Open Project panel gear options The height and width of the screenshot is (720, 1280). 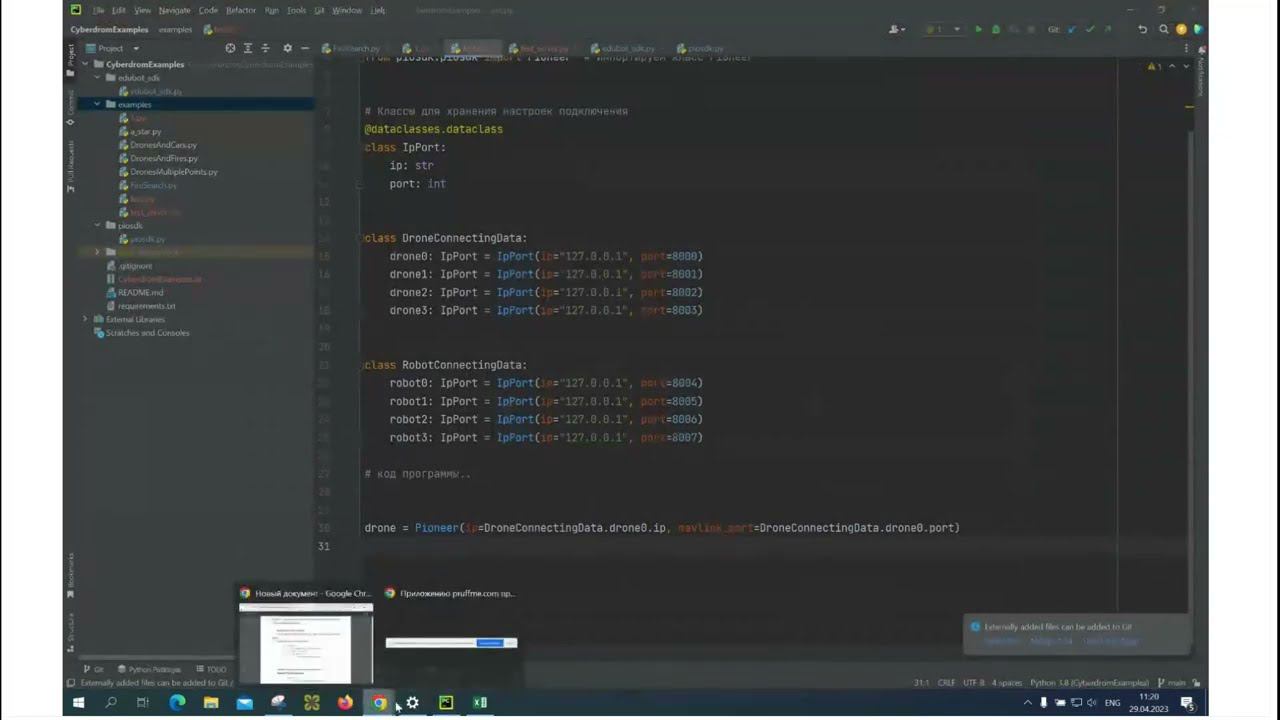tap(288, 48)
